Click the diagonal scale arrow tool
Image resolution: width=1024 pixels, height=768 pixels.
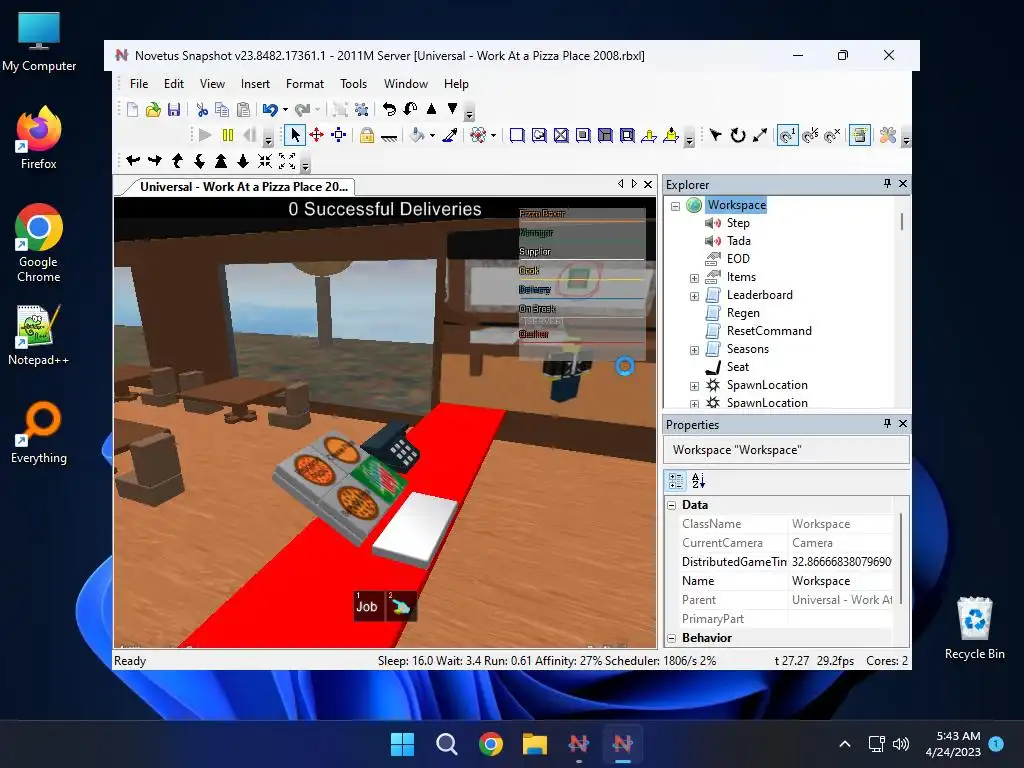pos(760,135)
